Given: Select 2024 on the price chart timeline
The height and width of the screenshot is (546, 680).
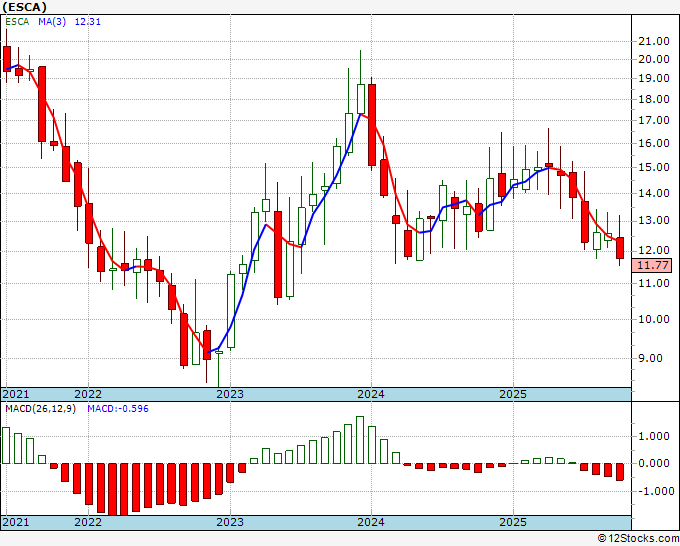Looking at the screenshot, I should click(371, 394).
